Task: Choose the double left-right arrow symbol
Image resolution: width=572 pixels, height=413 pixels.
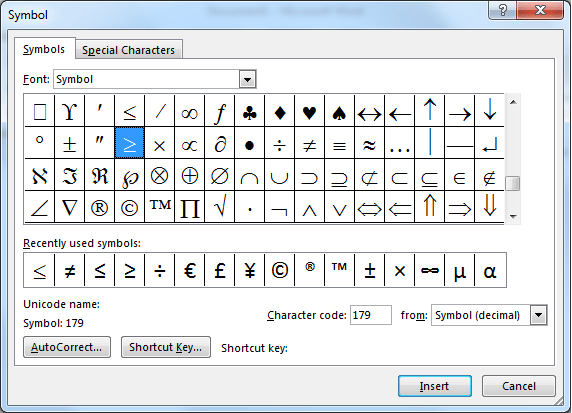Action: [370, 206]
